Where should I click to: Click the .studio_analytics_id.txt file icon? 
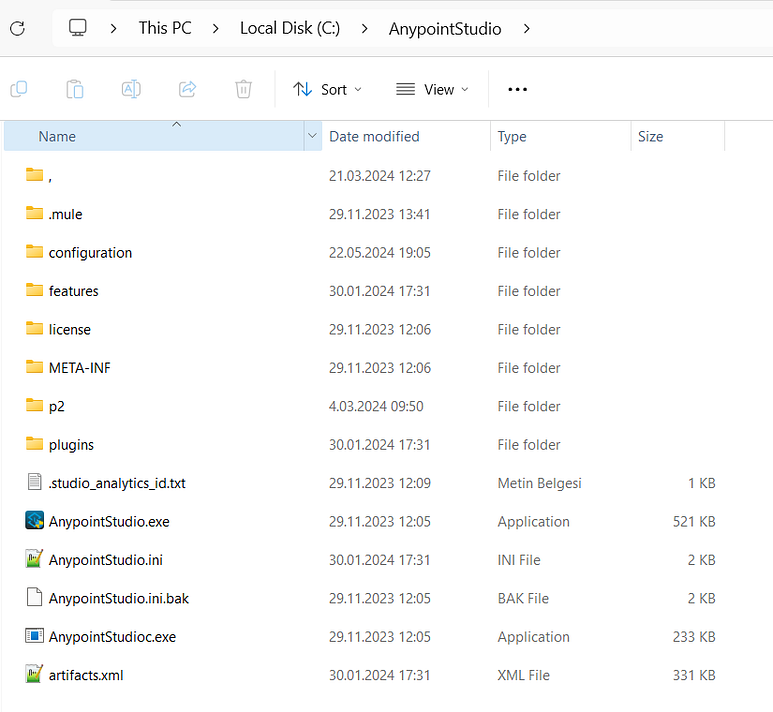click(34, 482)
